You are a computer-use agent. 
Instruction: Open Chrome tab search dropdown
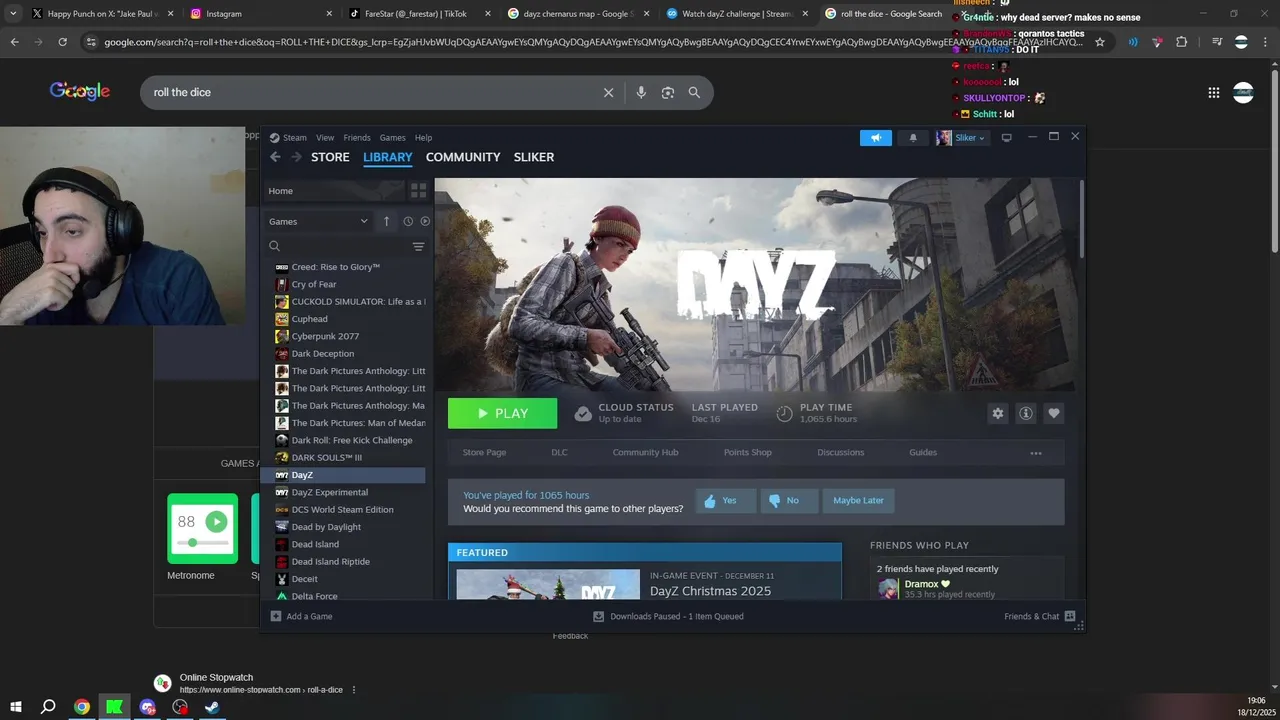click(x=13, y=14)
